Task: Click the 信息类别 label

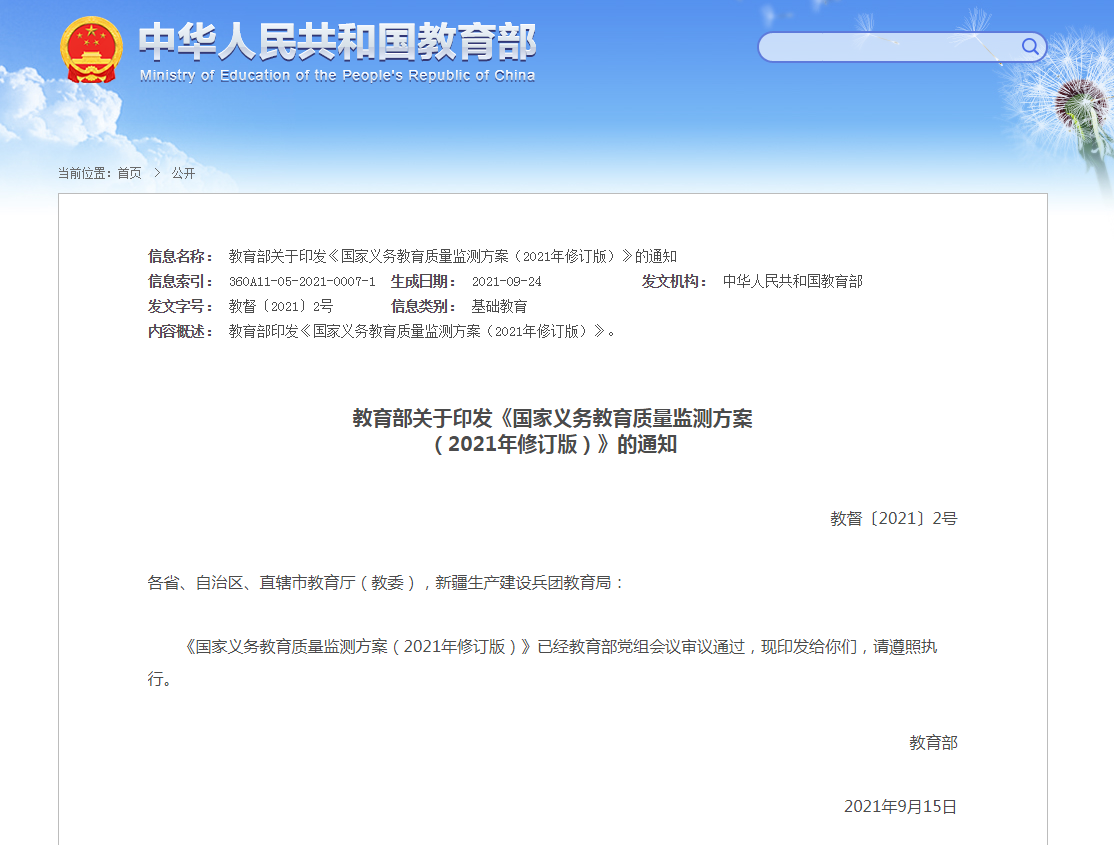Action: coord(423,306)
